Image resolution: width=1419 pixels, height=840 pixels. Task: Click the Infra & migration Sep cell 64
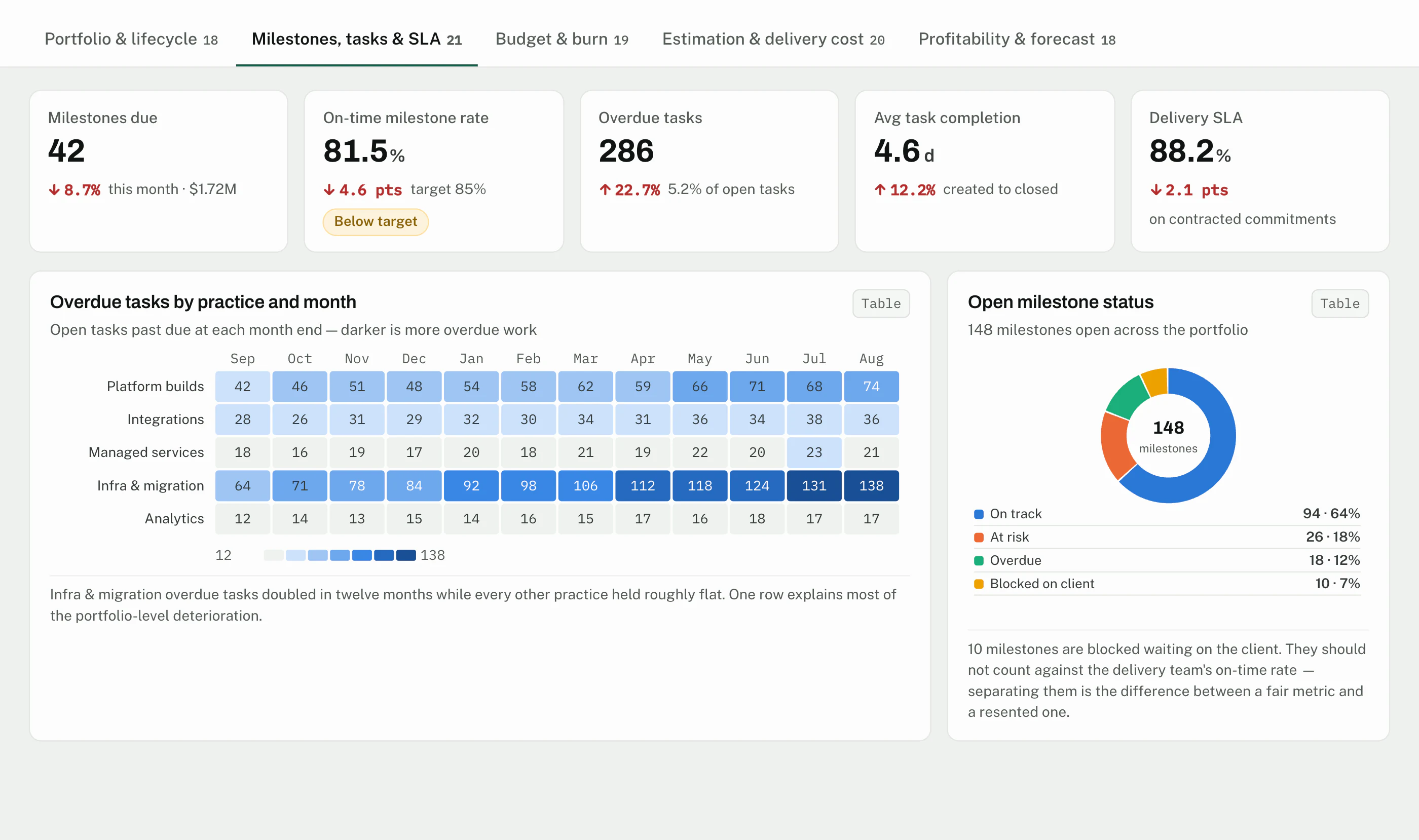[242, 486]
